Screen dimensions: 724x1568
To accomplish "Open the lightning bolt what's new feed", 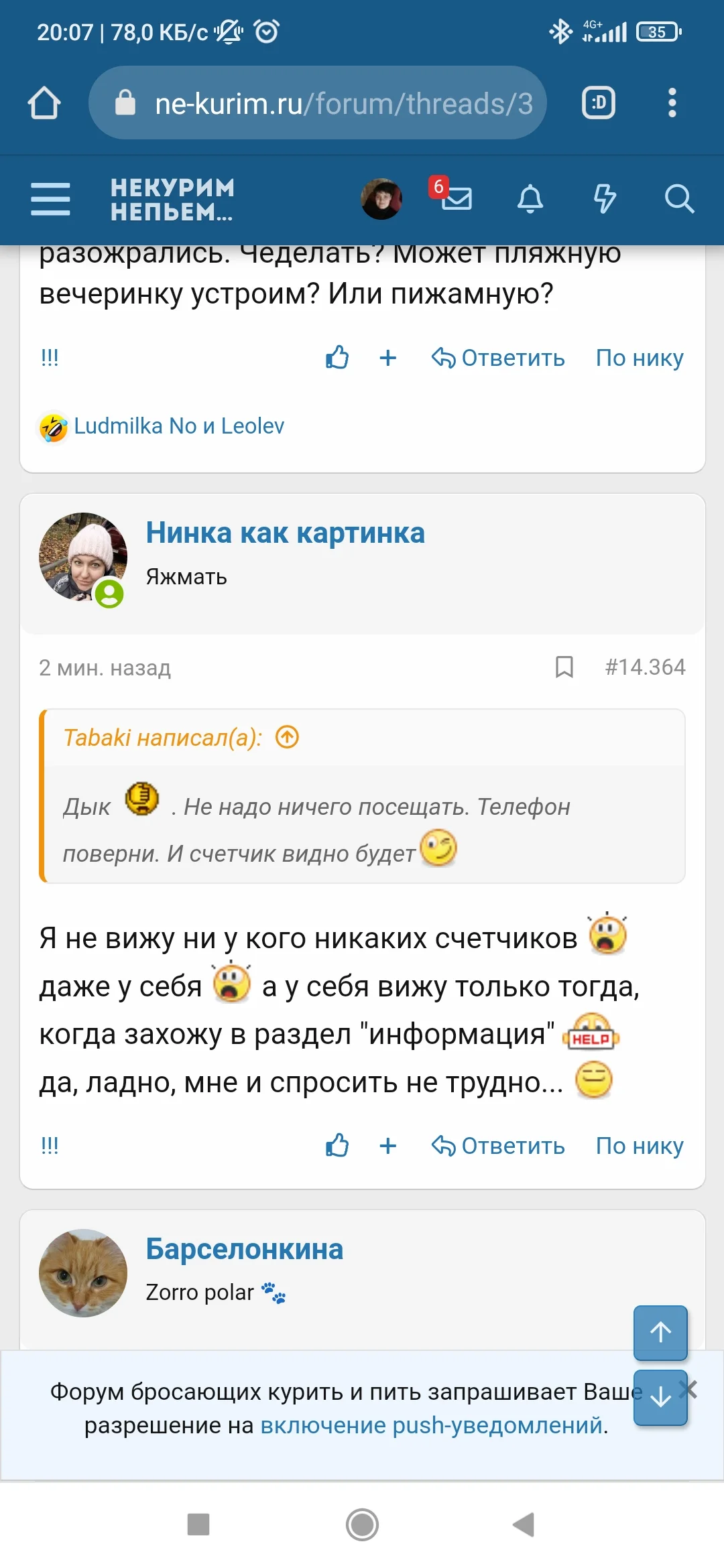I will click(605, 199).
